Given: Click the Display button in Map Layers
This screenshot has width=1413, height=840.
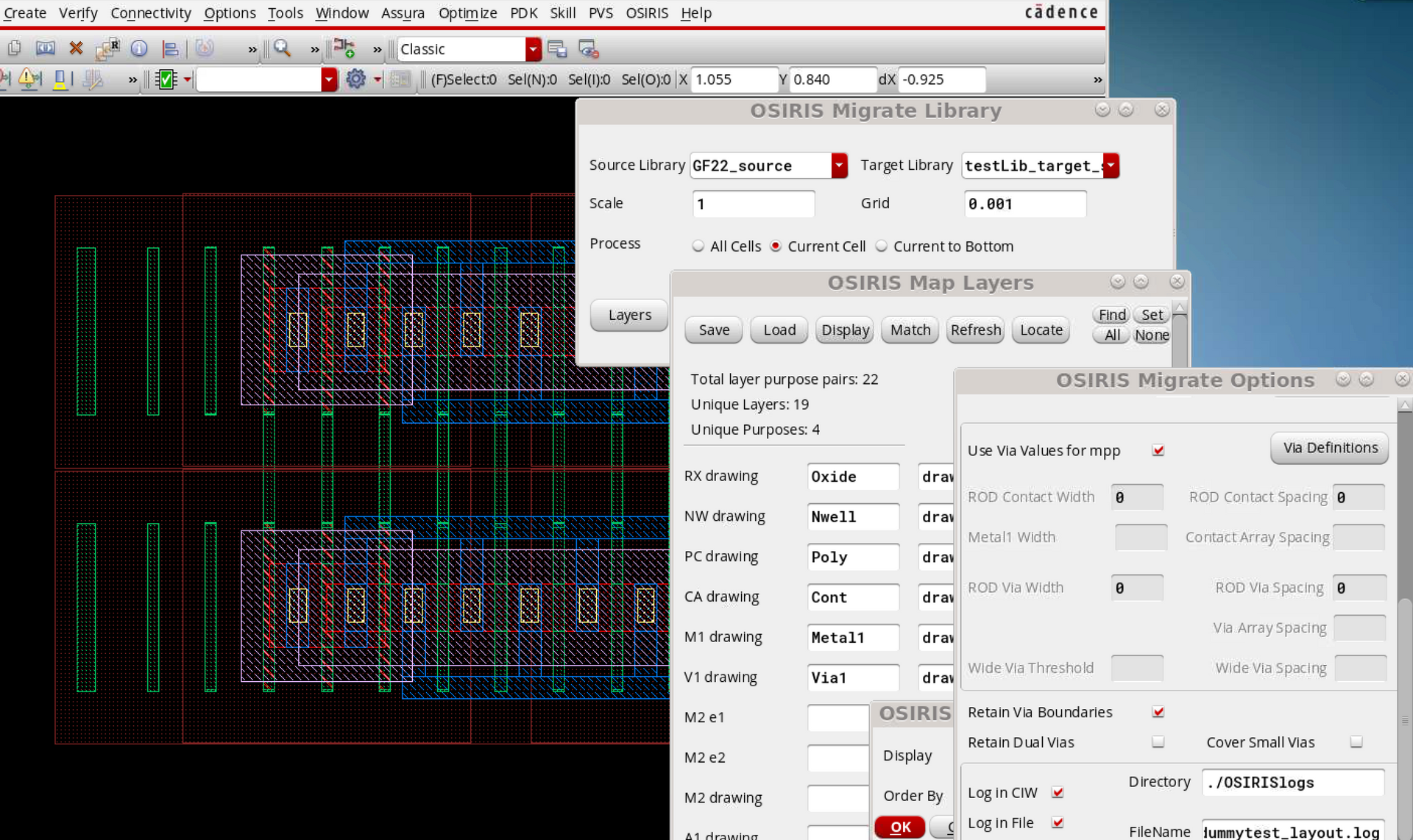Looking at the screenshot, I should point(845,330).
